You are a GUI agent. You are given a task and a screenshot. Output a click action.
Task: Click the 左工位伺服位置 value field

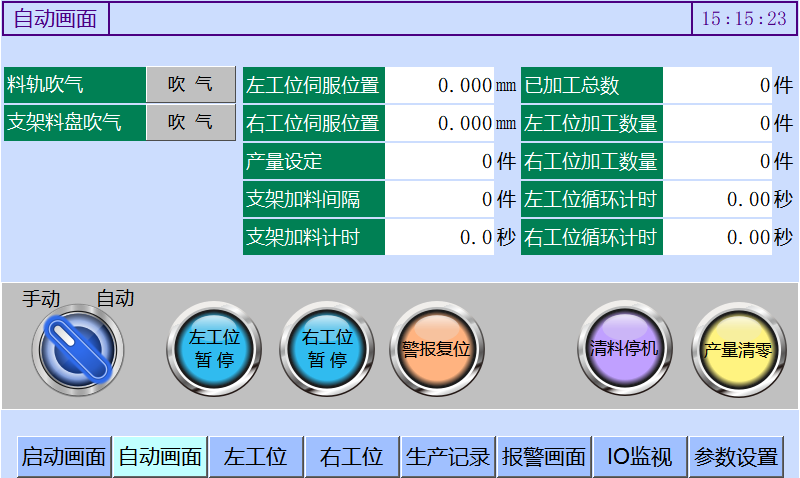(438, 85)
